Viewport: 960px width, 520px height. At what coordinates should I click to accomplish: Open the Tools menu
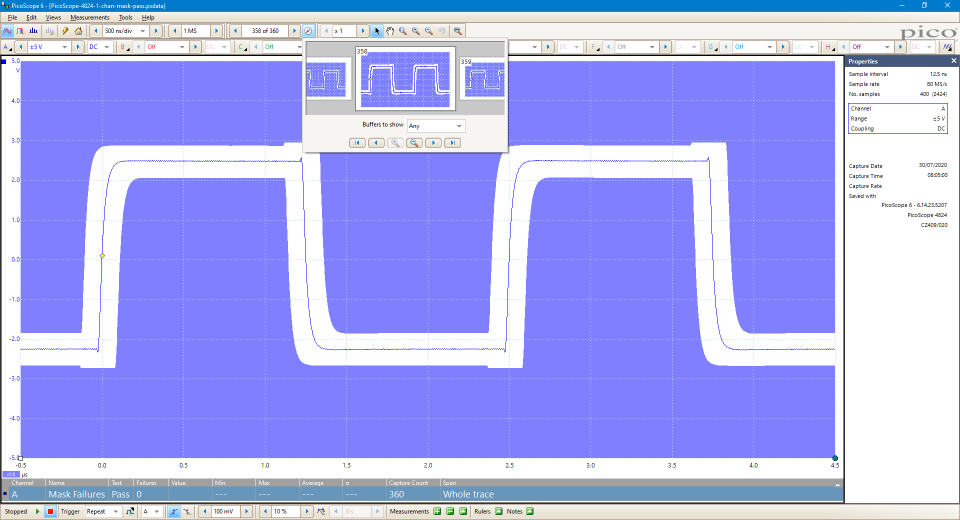125,18
